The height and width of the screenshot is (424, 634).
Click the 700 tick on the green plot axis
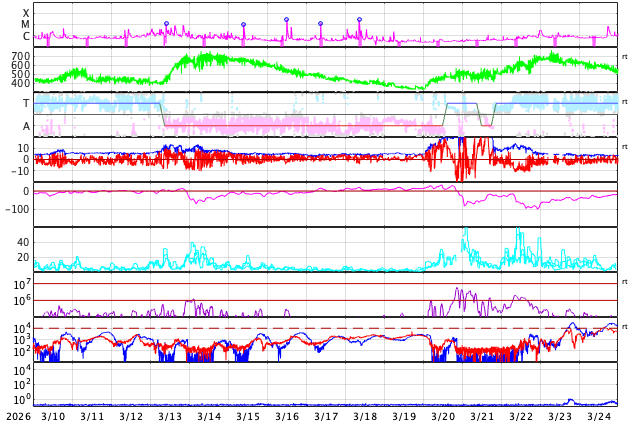(21, 57)
